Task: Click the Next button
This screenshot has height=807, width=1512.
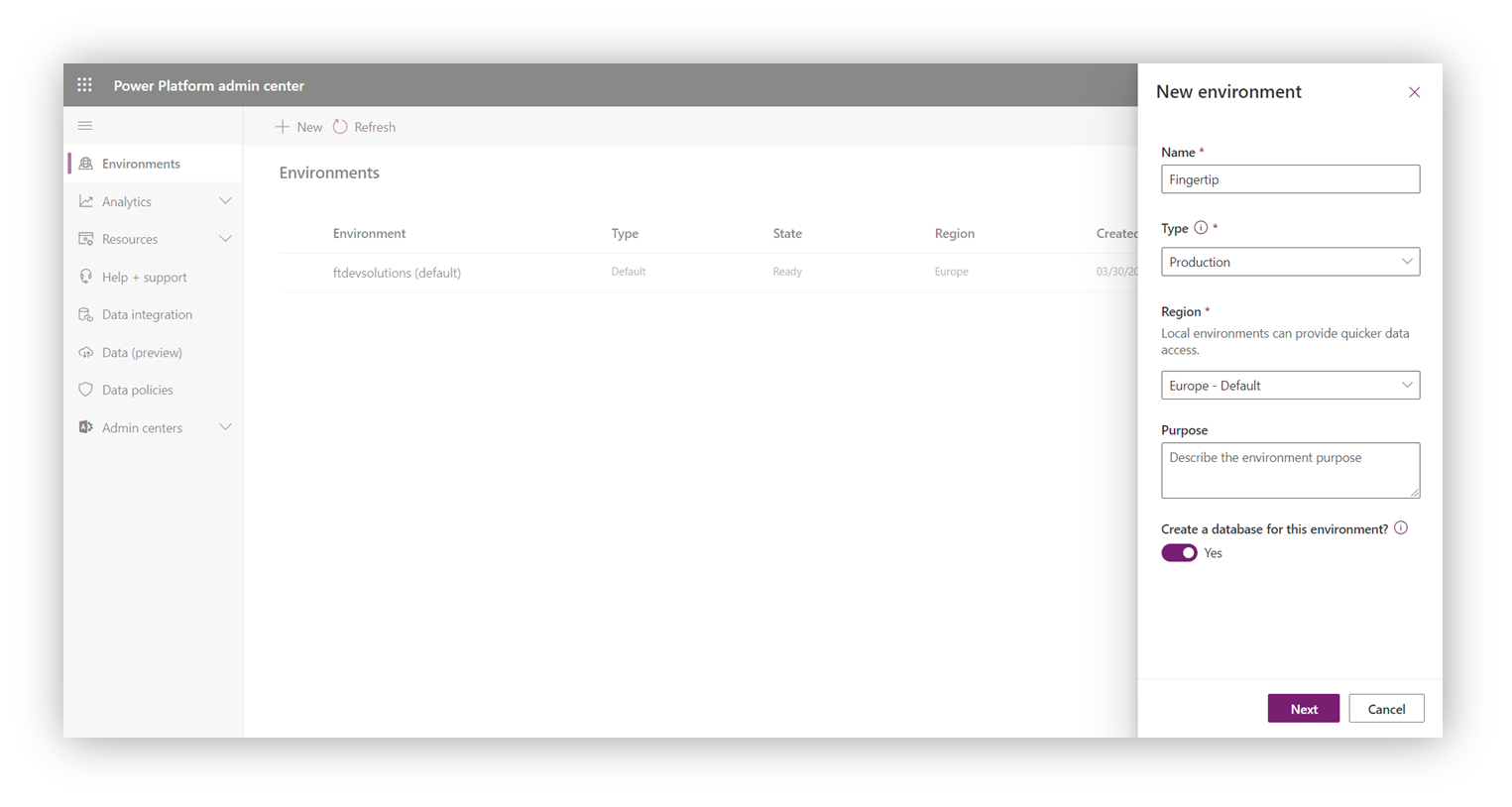Action: pos(1304,709)
